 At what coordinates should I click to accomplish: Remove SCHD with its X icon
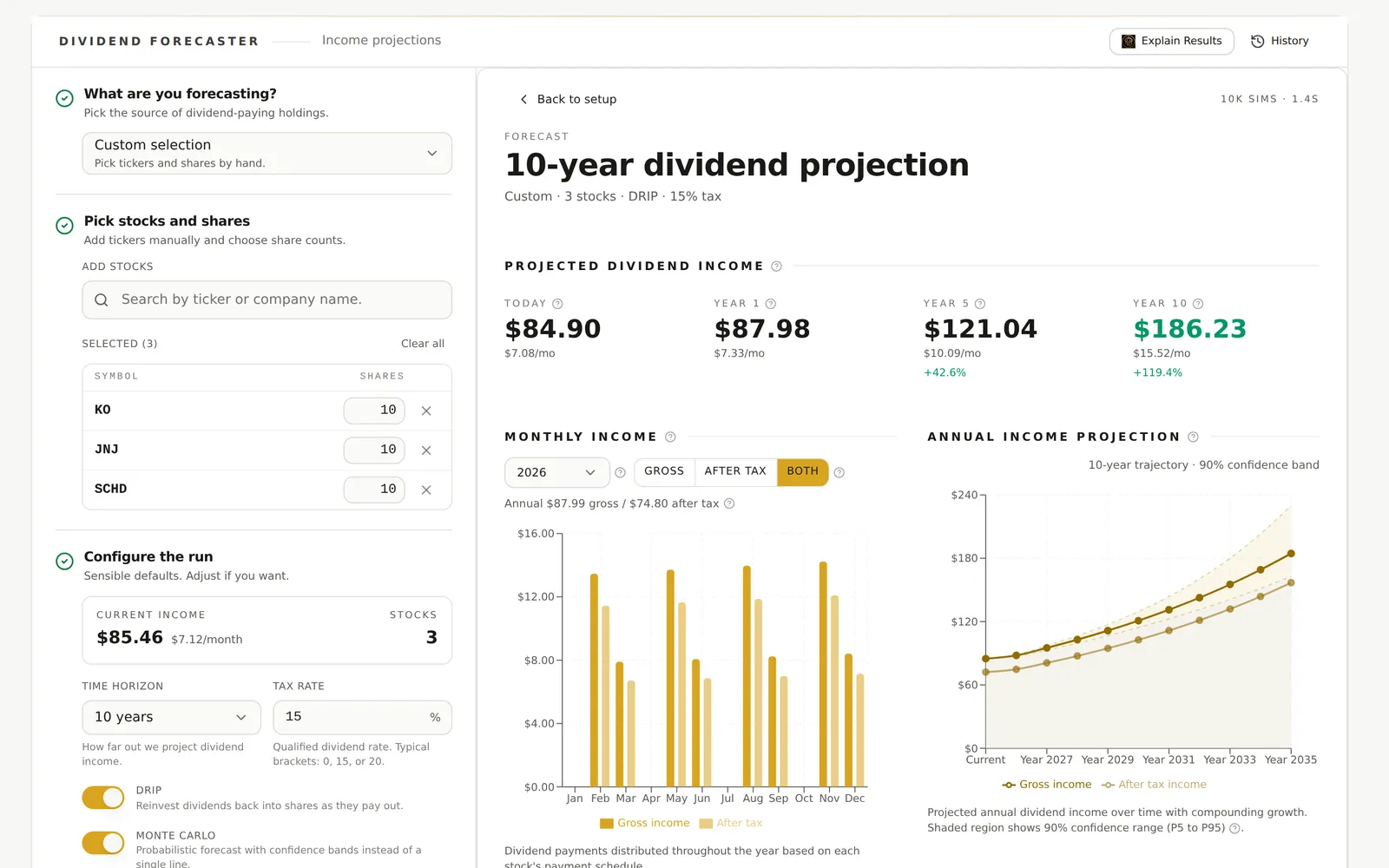[x=426, y=490]
